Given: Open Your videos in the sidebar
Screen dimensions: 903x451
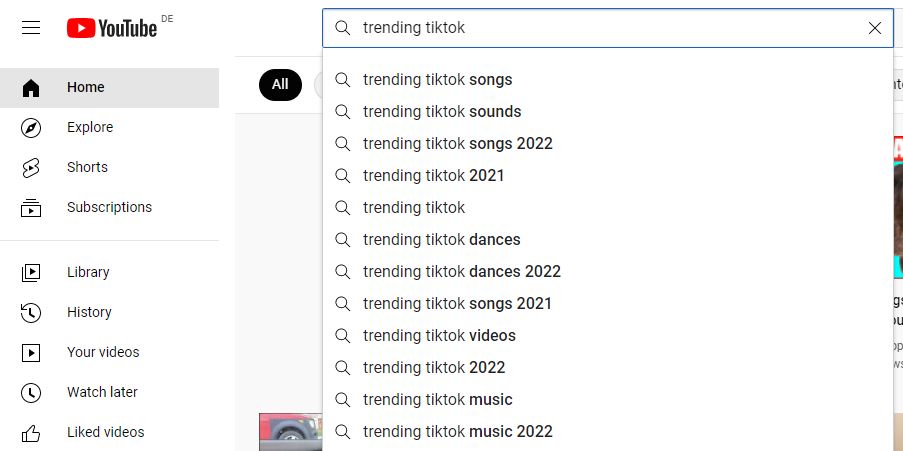Looking at the screenshot, I should point(103,352).
